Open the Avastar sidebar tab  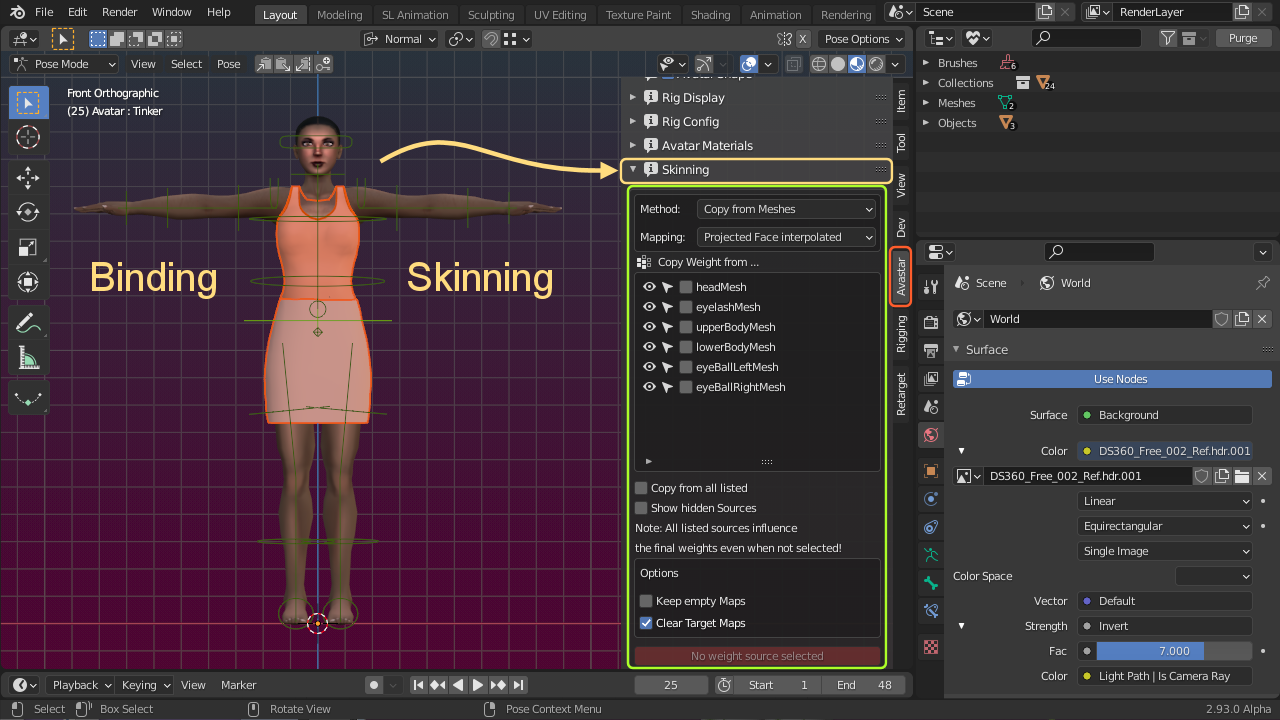click(x=900, y=277)
